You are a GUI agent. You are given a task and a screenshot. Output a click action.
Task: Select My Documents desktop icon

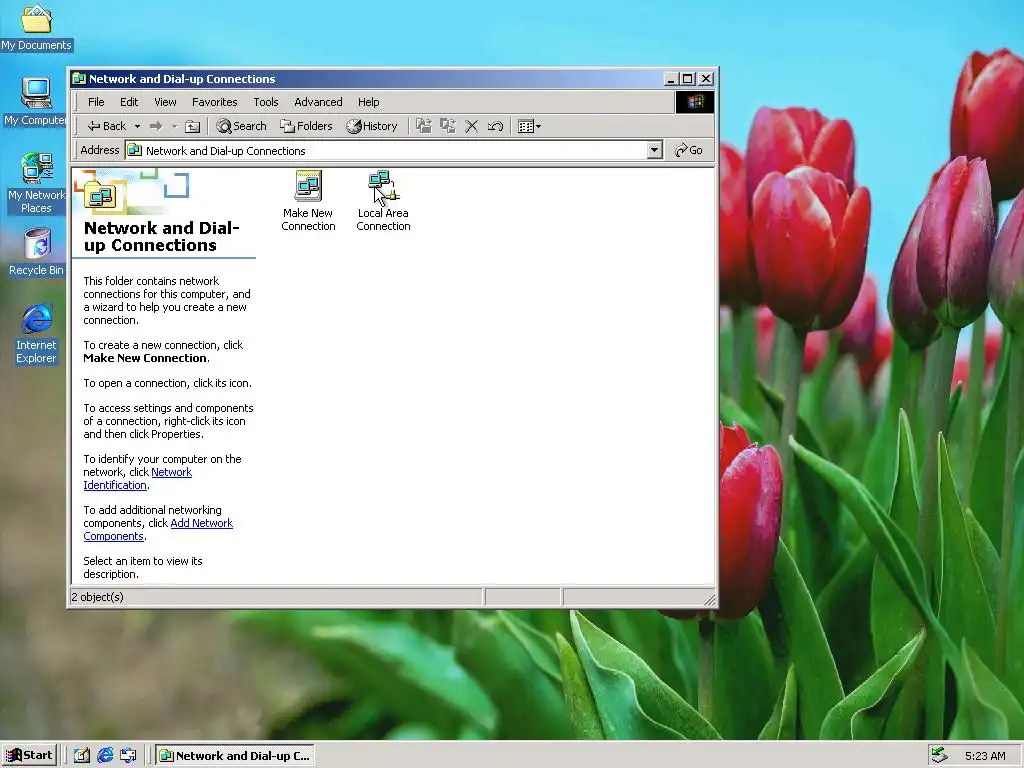click(x=37, y=27)
